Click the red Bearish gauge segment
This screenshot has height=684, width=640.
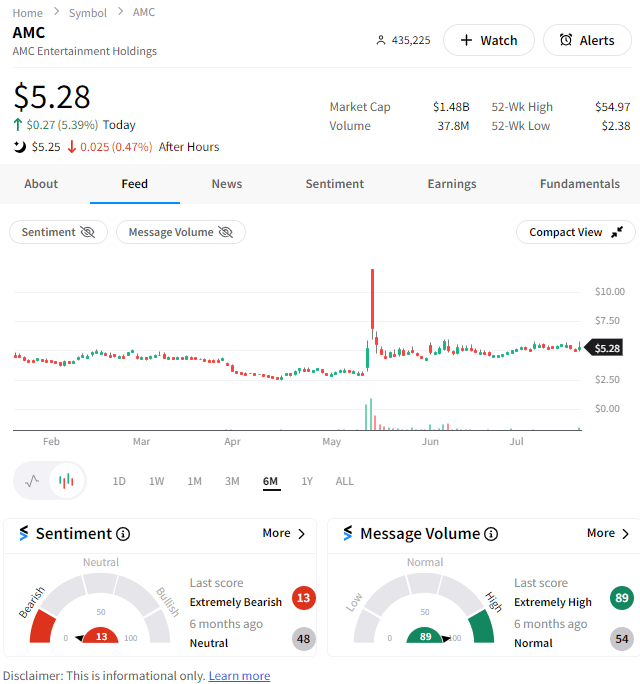(x=43, y=626)
